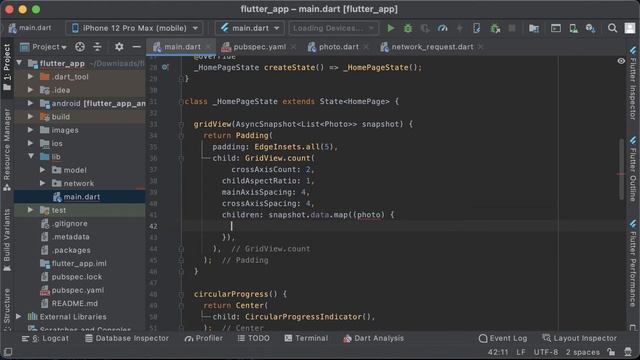Click the editor vertical scrollbar
This screenshot has width=640, height=360.
click(621, 169)
